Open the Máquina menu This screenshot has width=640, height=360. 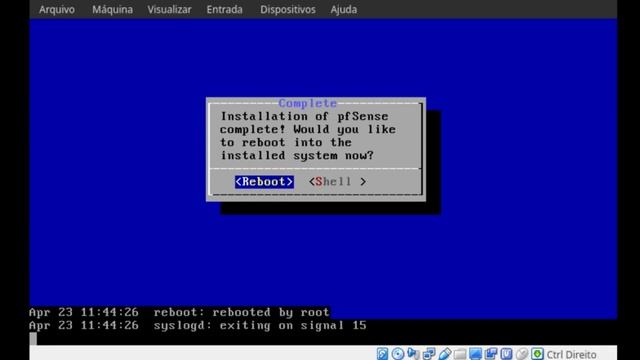[x=112, y=9]
